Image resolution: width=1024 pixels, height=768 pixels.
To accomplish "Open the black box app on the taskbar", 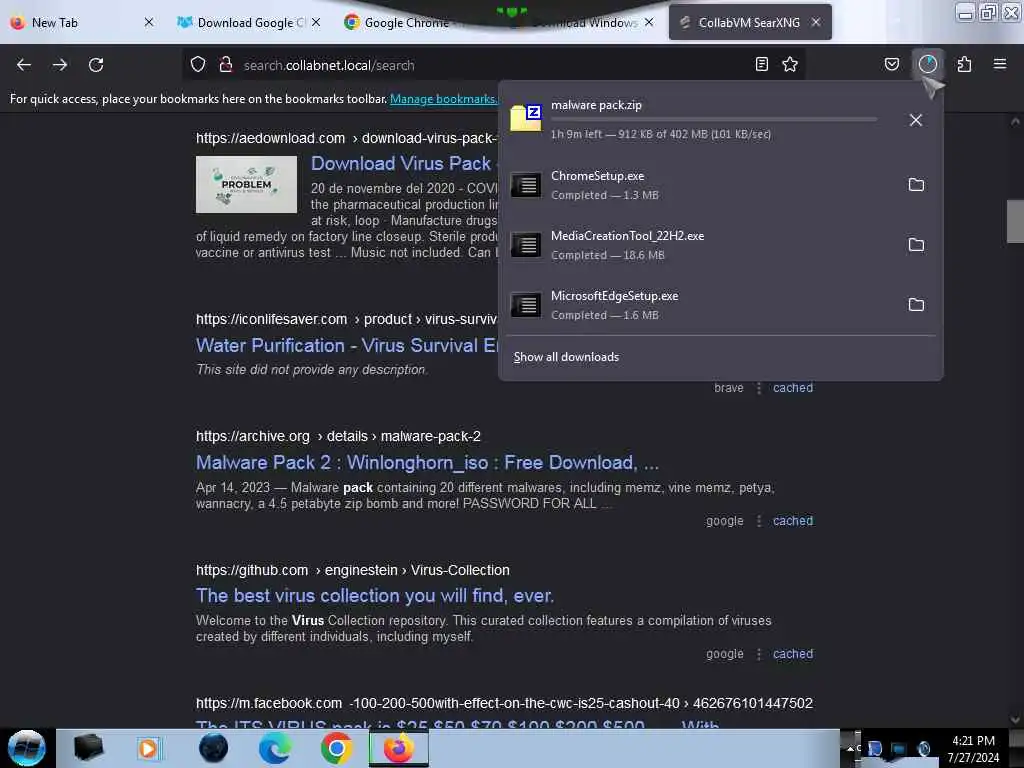I will [88, 748].
